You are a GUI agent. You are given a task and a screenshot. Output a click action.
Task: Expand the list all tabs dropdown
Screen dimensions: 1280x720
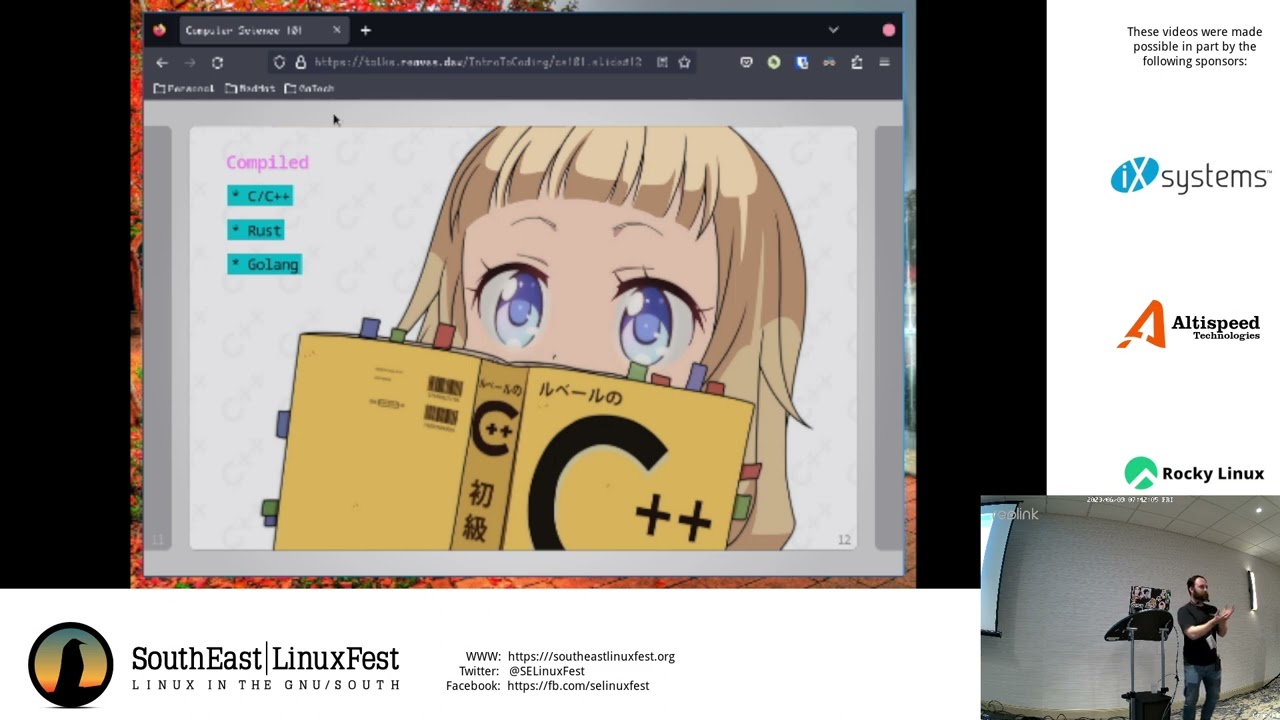click(833, 30)
